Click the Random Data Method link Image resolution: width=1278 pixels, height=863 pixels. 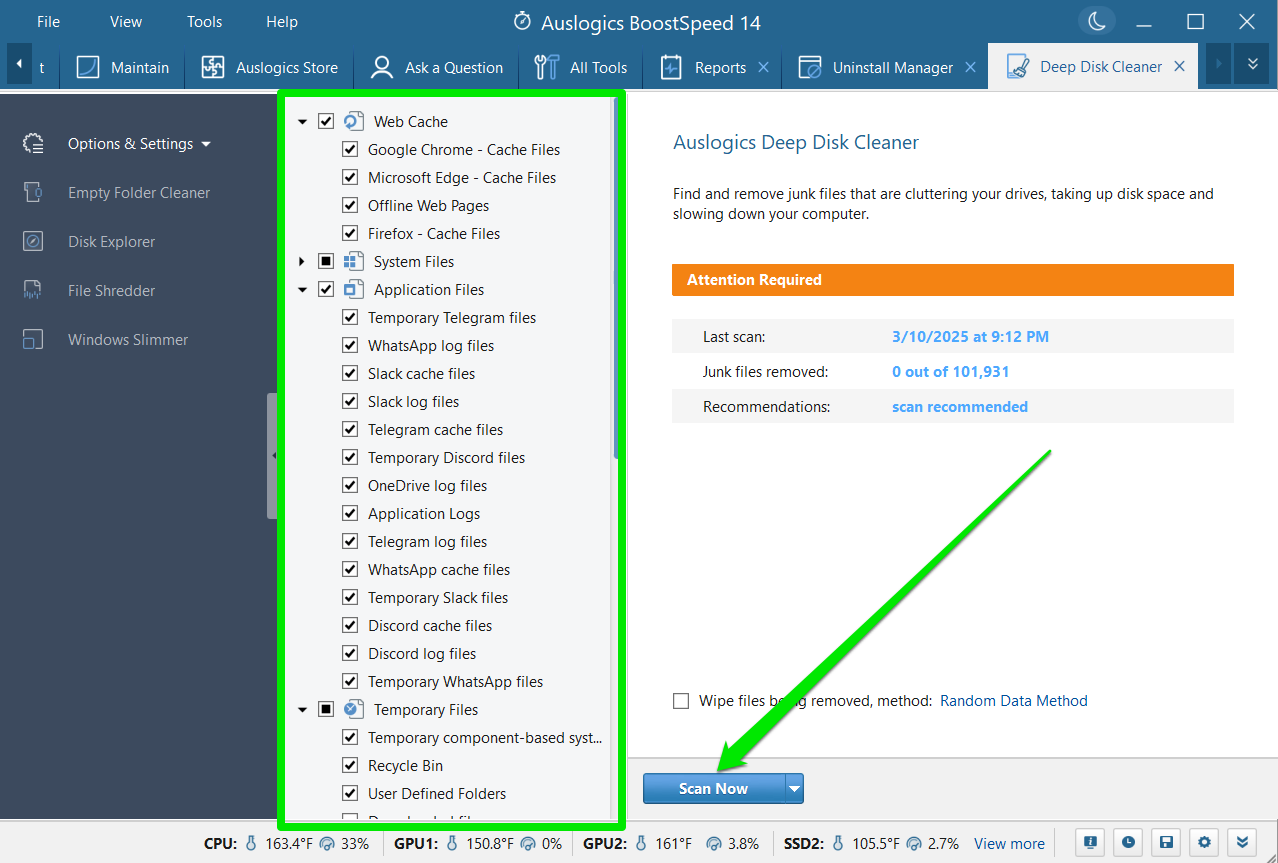(1013, 701)
